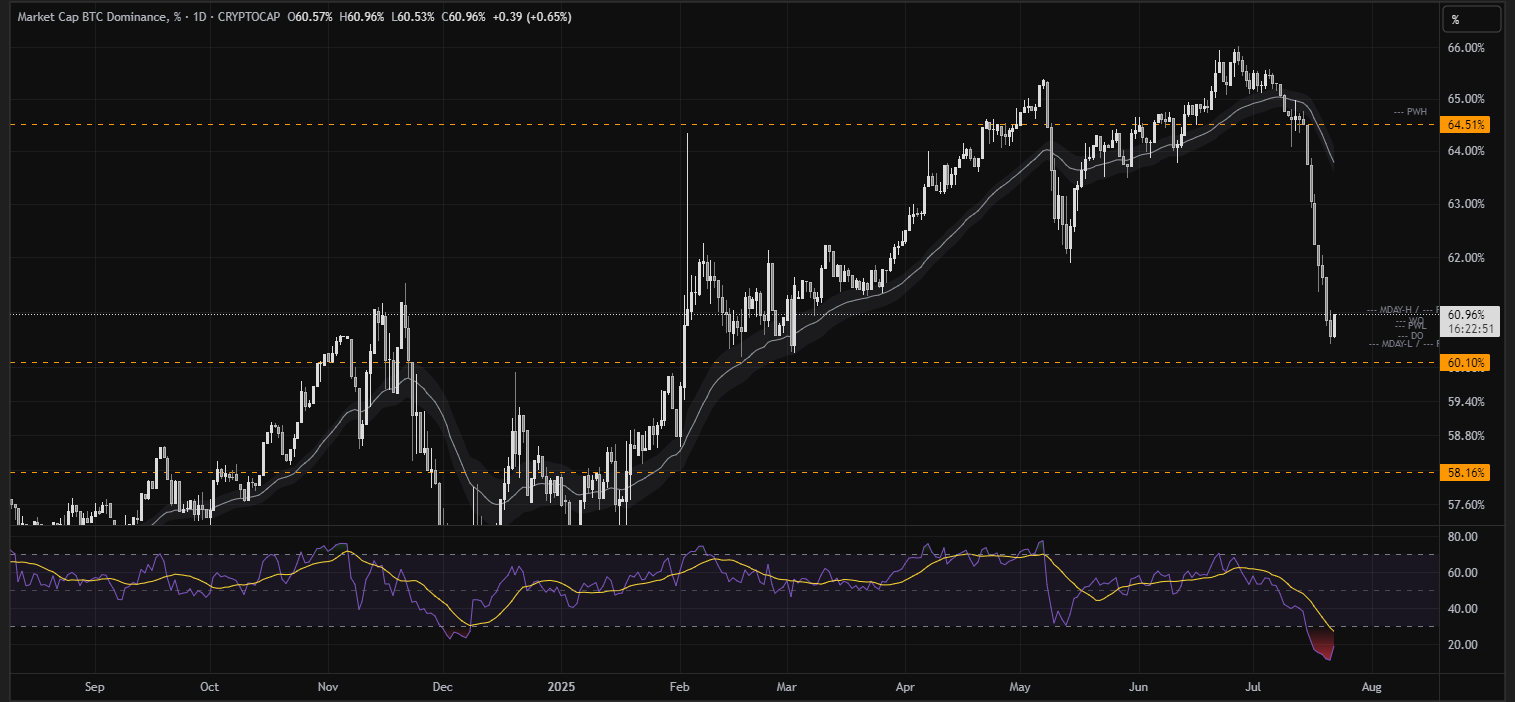Screen dimensions: 1515x702
Task: Select the orange 58.16% price label
Action: 1464,472
